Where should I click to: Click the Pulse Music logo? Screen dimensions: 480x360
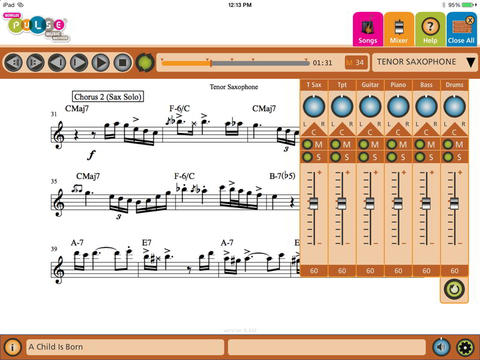pyautogui.click(x=36, y=27)
